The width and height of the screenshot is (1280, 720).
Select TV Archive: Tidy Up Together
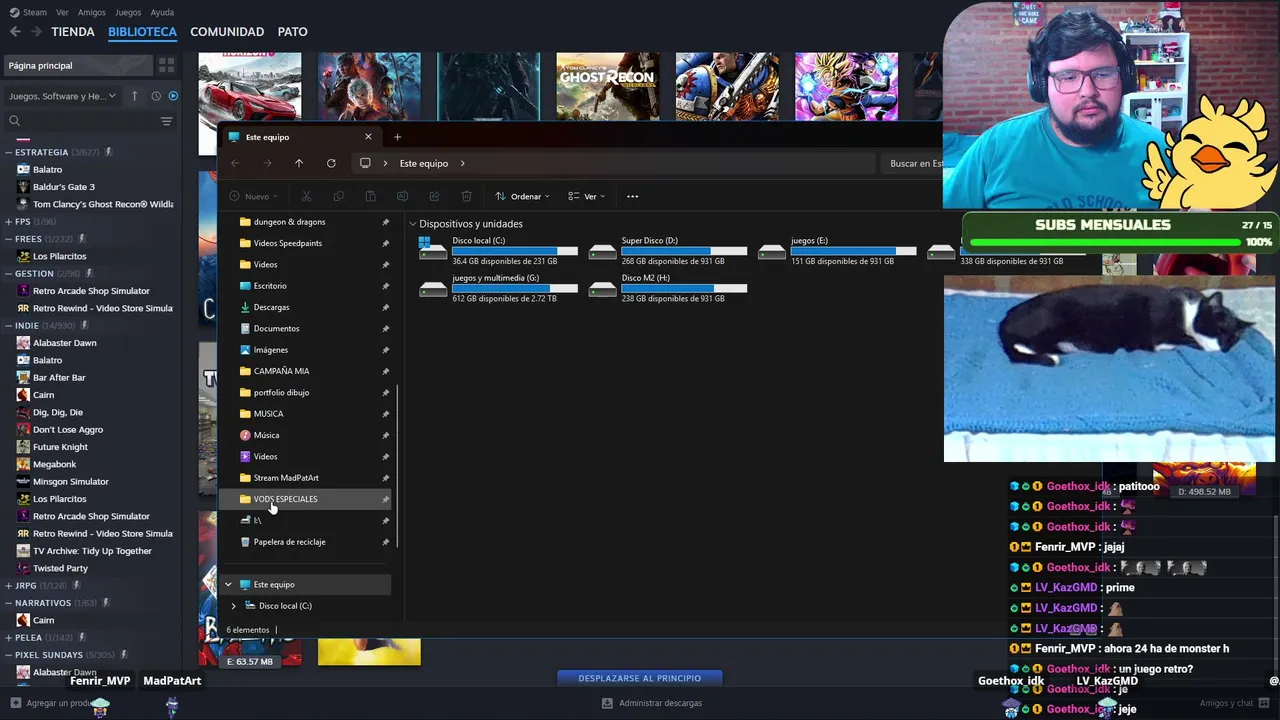[x=92, y=551]
